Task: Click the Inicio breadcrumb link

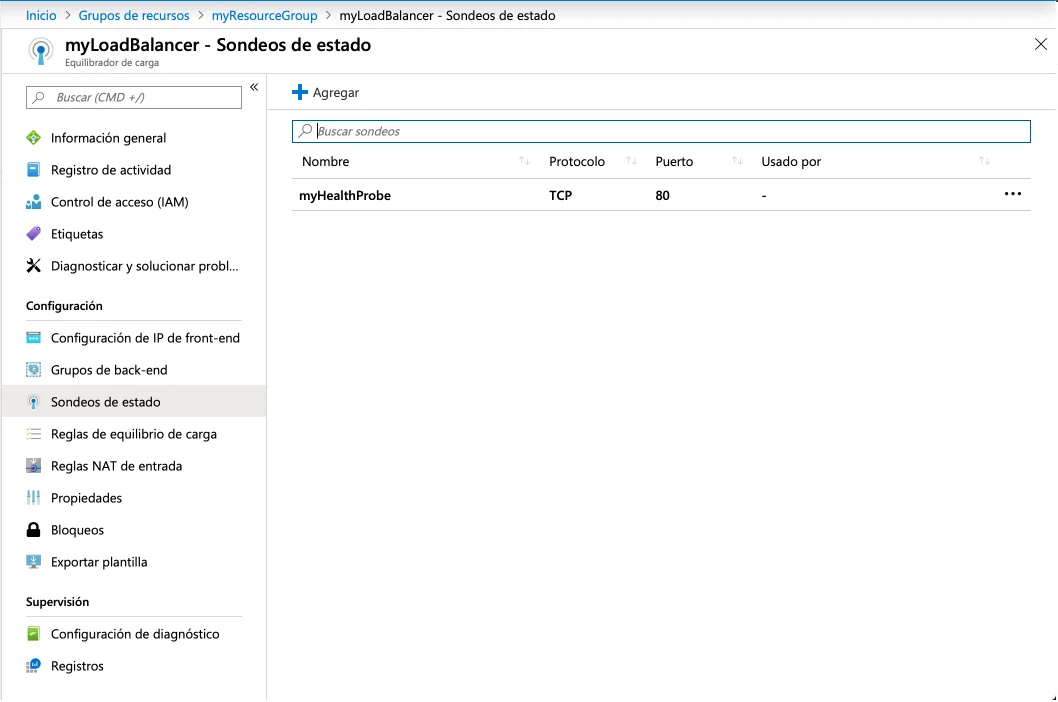Action: coord(41,16)
